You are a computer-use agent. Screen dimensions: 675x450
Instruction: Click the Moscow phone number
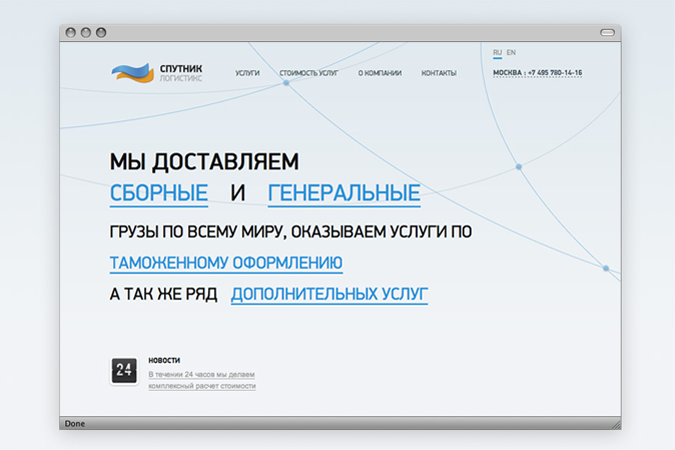pyautogui.click(x=537, y=73)
